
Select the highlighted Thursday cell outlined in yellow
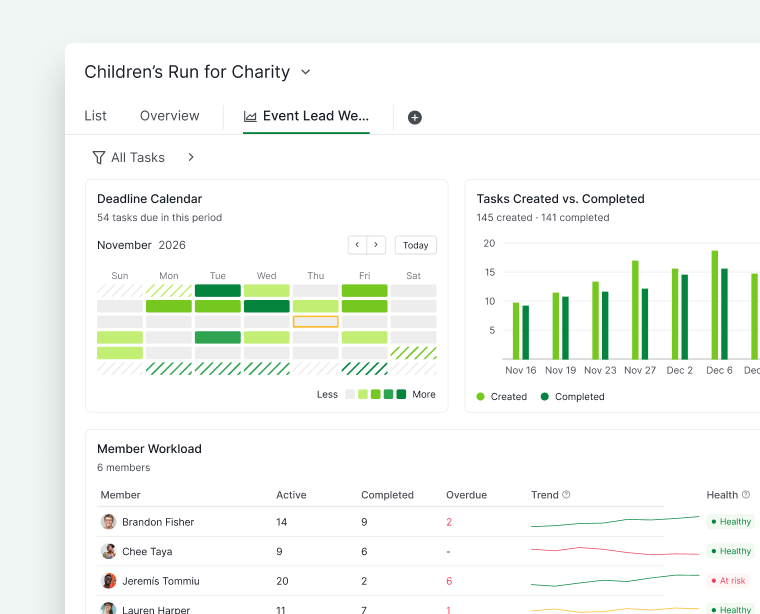(316, 321)
